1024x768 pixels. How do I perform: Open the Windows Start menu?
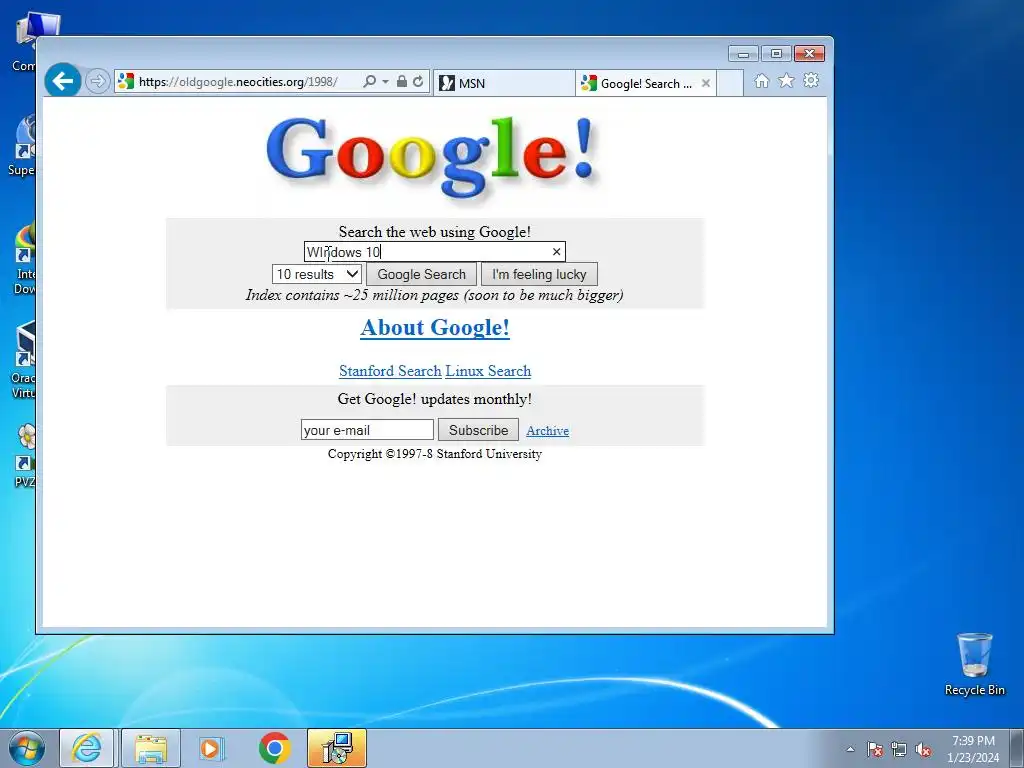tap(27, 748)
